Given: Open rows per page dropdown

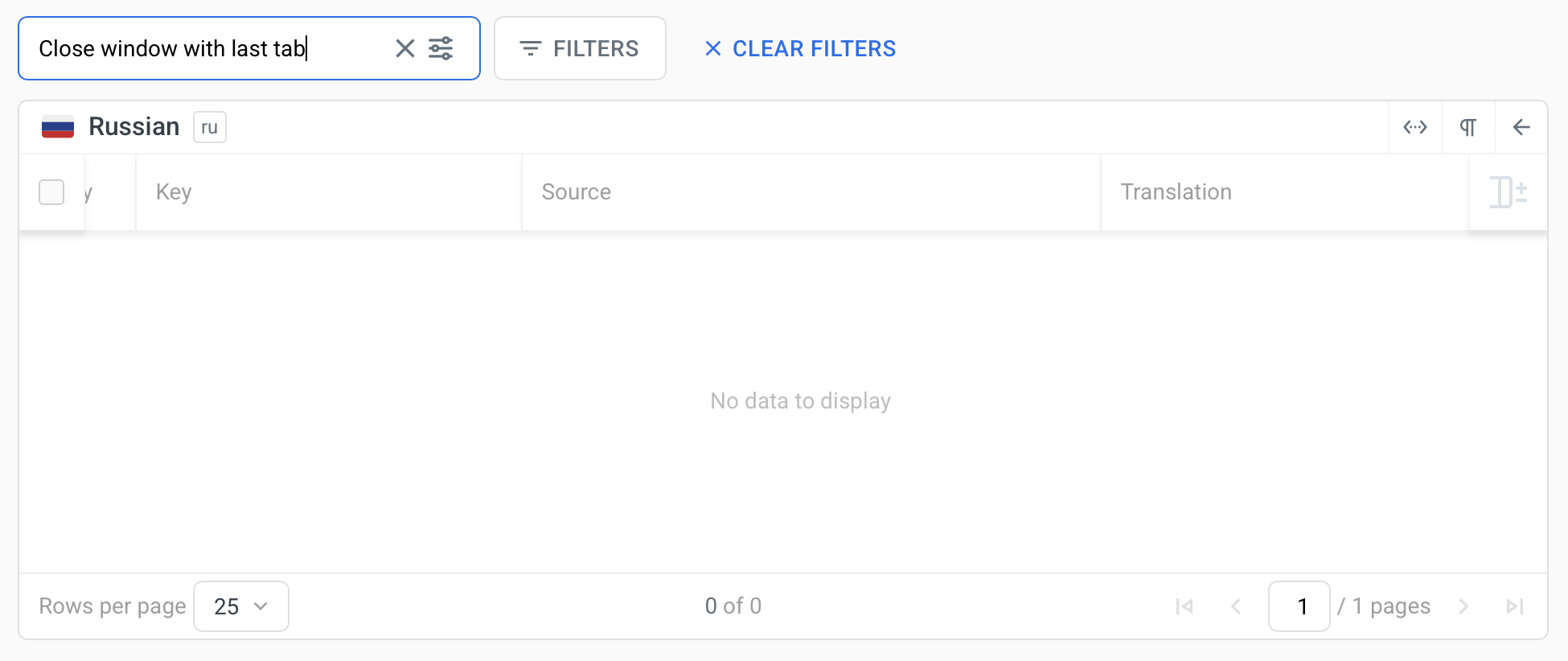Looking at the screenshot, I should click(241, 606).
